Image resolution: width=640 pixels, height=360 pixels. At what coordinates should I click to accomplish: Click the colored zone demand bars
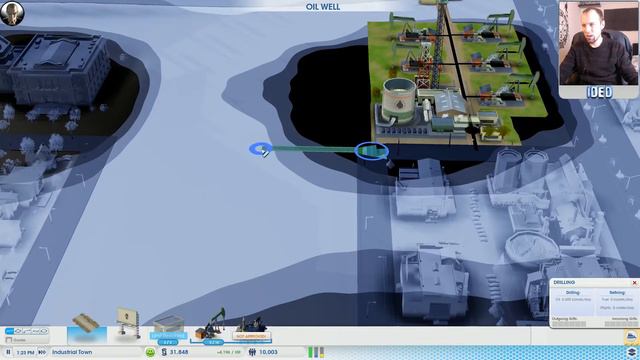[316, 352]
